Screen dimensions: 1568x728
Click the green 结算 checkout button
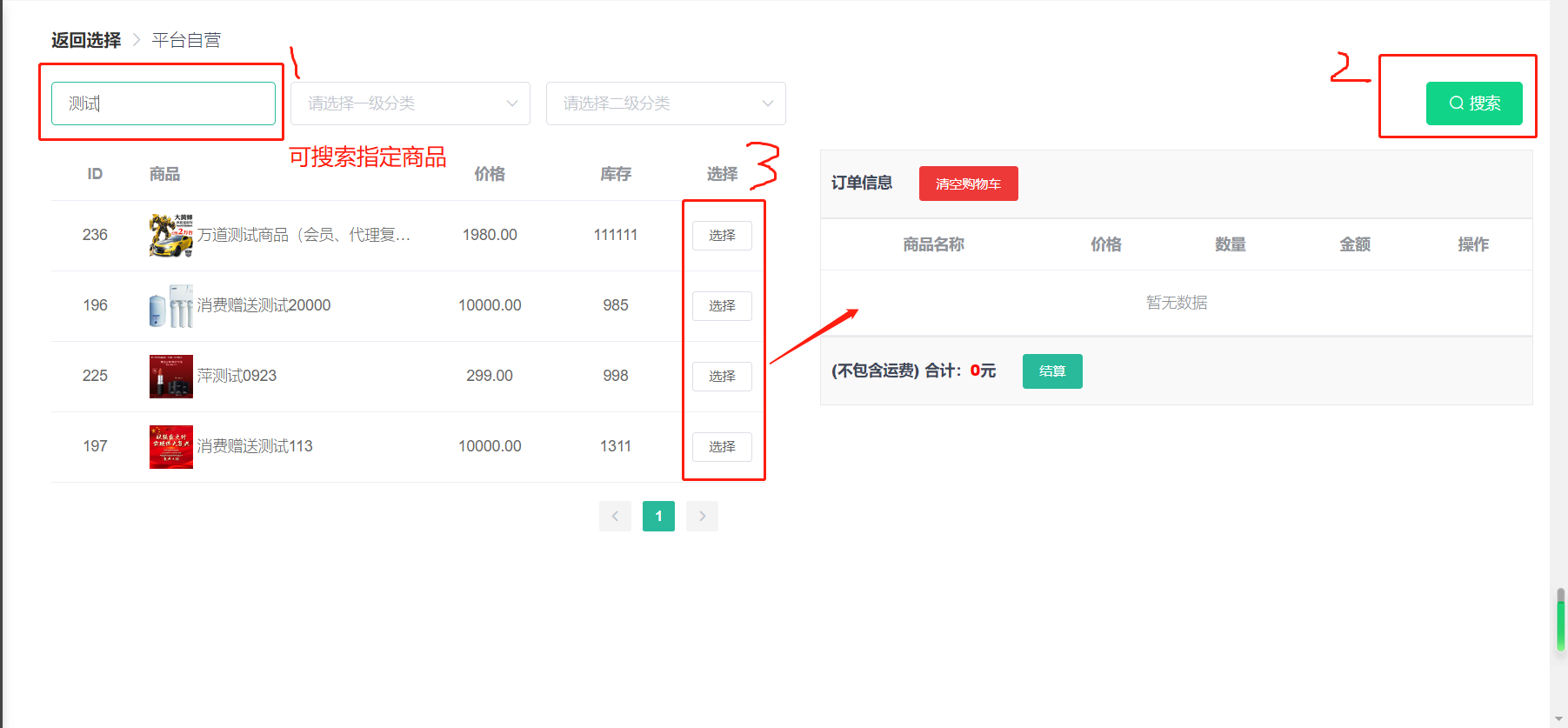(1051, 371)
